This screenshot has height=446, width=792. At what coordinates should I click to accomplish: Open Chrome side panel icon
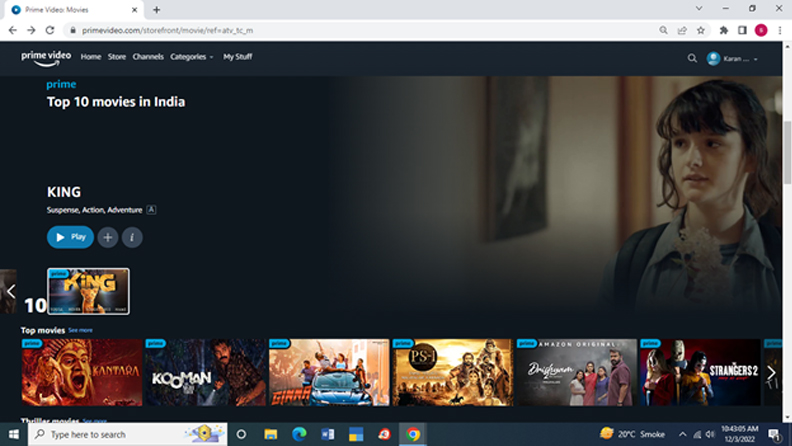coord(742,30)
